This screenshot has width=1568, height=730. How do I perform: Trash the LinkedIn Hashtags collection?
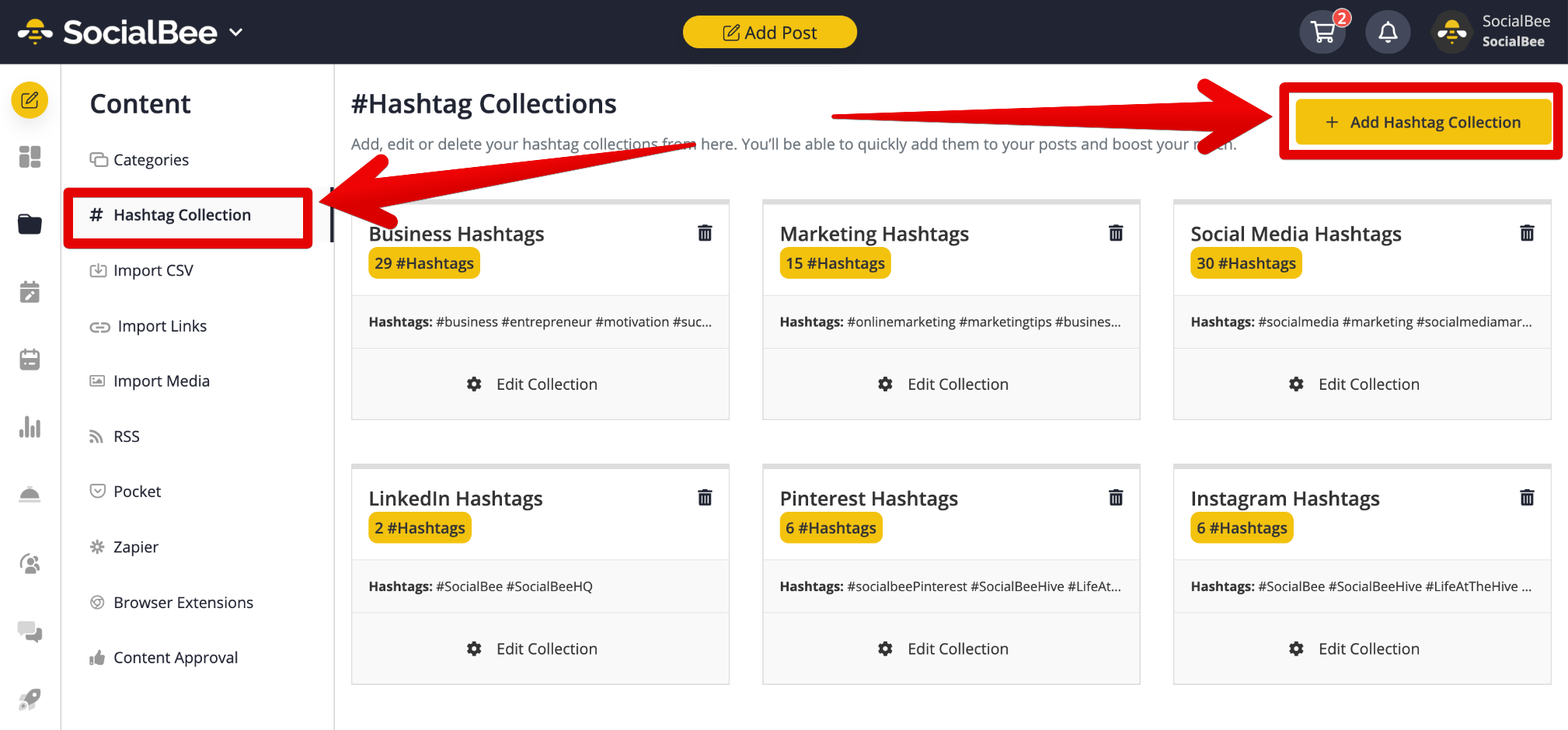(x=705, y=498)
